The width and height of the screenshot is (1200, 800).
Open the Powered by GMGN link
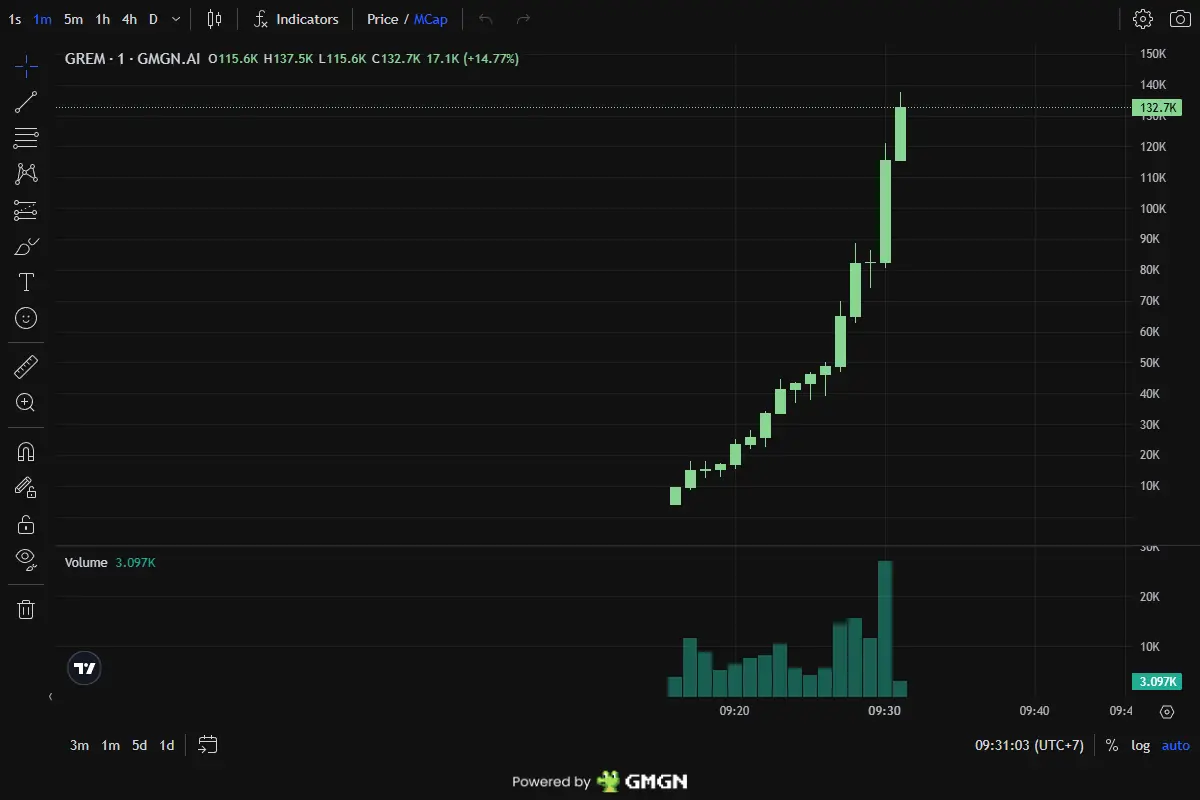click(x=599, y=782)
